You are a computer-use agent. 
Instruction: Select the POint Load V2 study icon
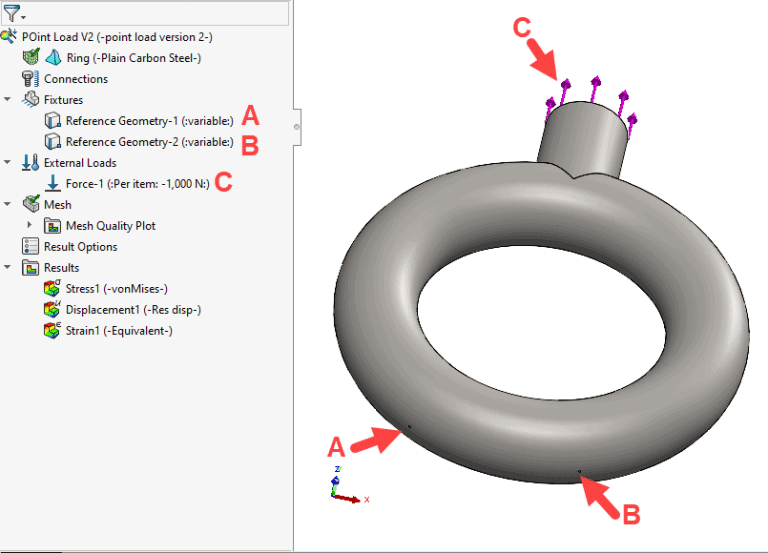(x=9, y=37)
